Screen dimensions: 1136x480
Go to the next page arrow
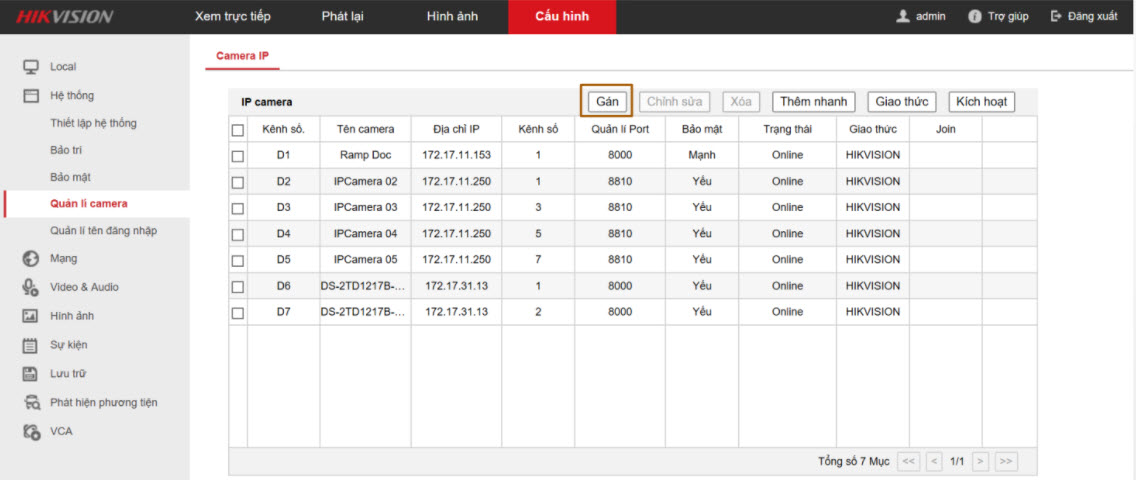tap(981, 461)
